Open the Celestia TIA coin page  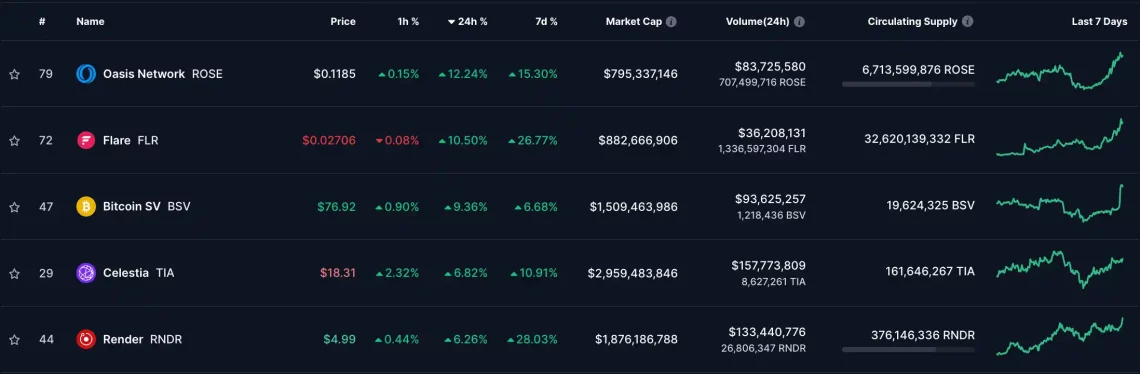click(125, 273)
